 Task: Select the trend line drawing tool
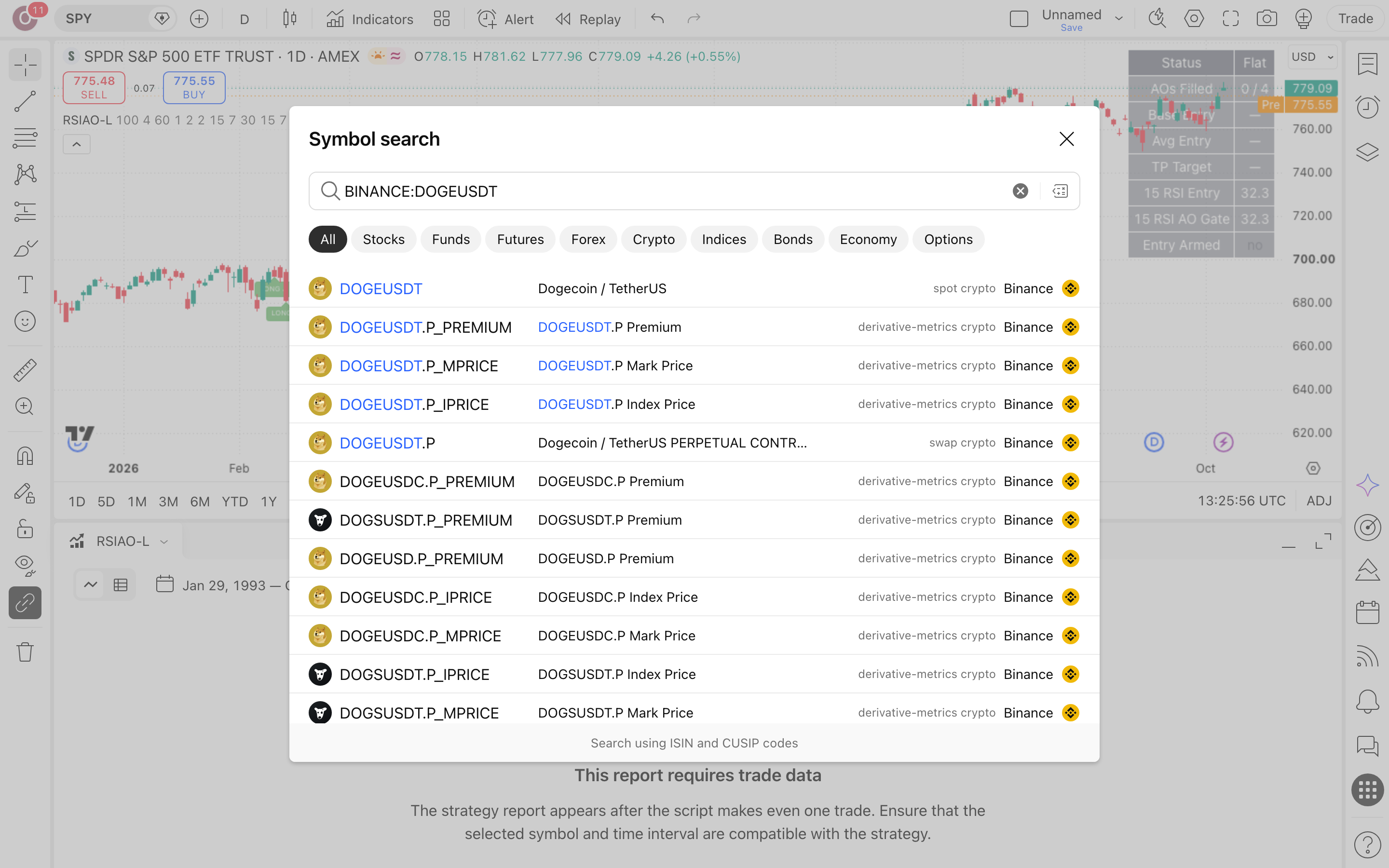tap(25, 102)
